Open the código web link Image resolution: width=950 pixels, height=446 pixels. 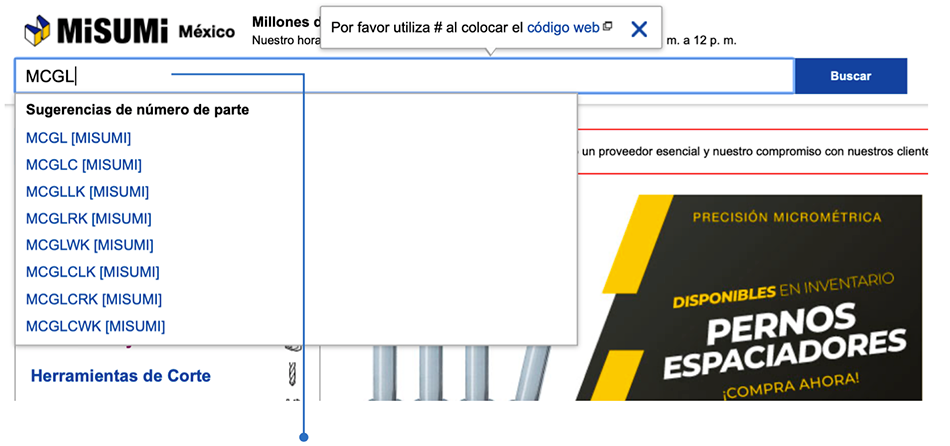pos(563,28)
